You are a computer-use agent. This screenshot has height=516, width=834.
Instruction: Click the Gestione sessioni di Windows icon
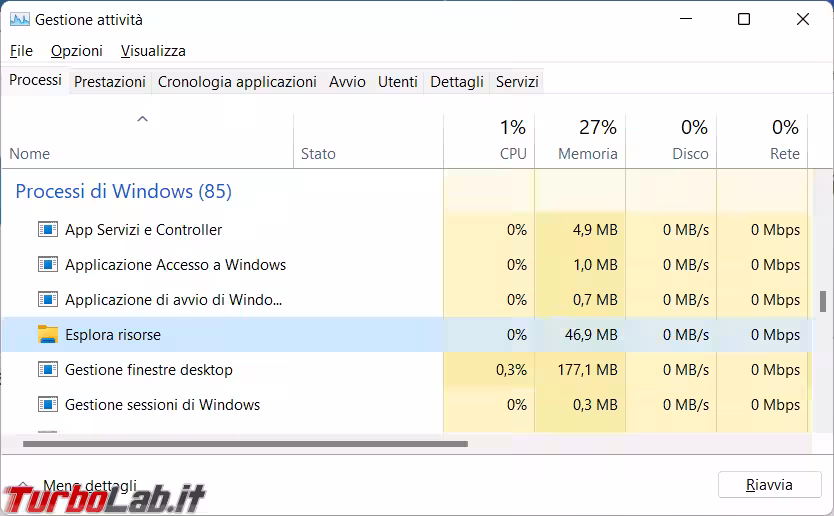coord(47,405)
